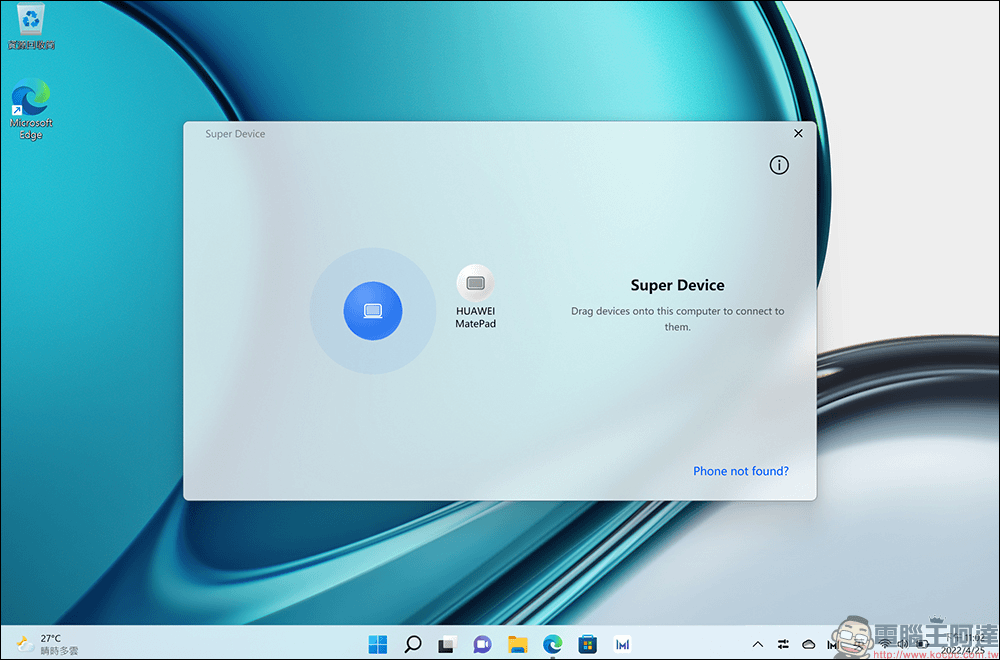
Task: Open the volume speaker tray icon
Action: click(x=903, y=645)
